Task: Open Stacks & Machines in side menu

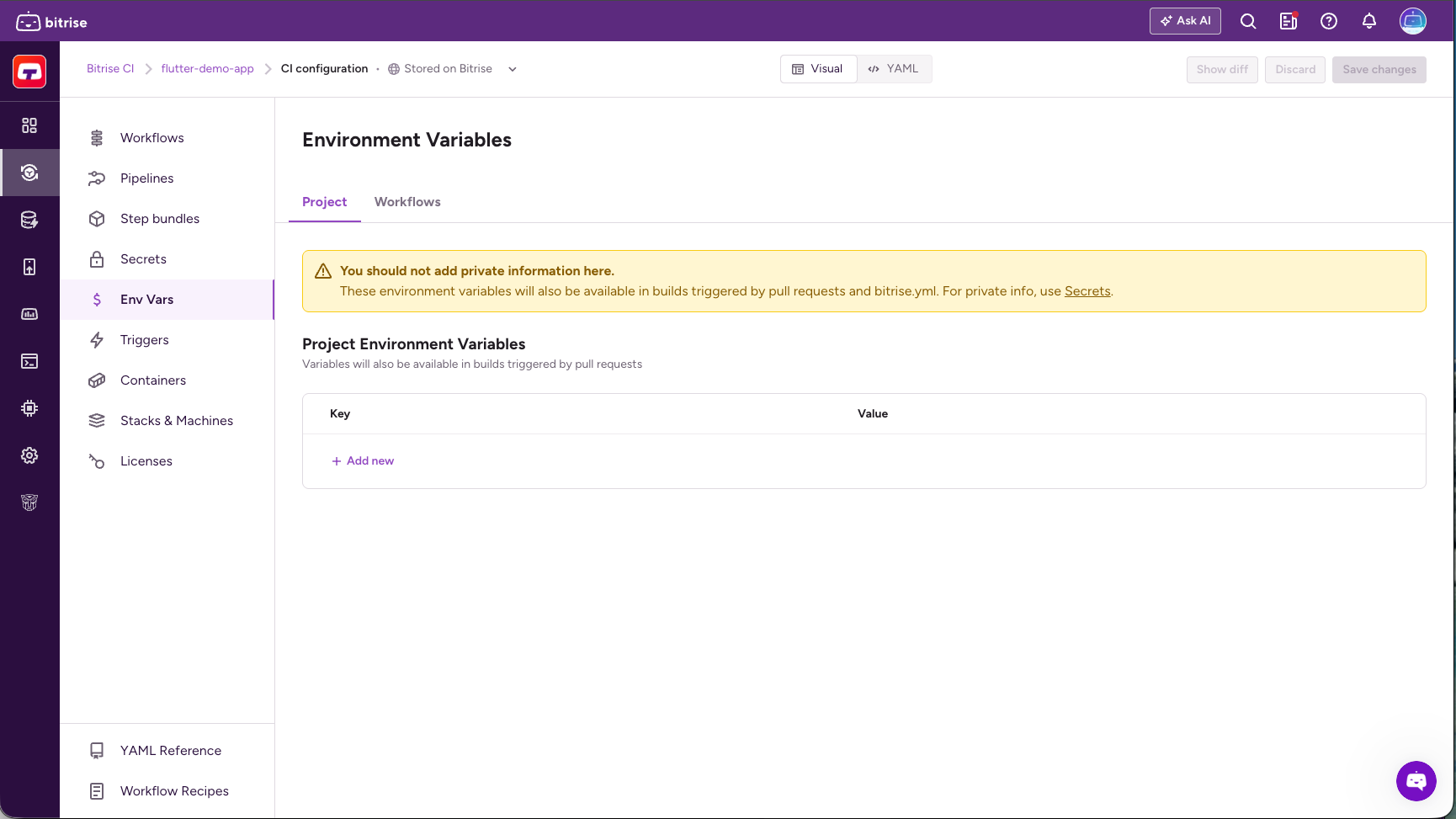Action: (x=167, y=421)
